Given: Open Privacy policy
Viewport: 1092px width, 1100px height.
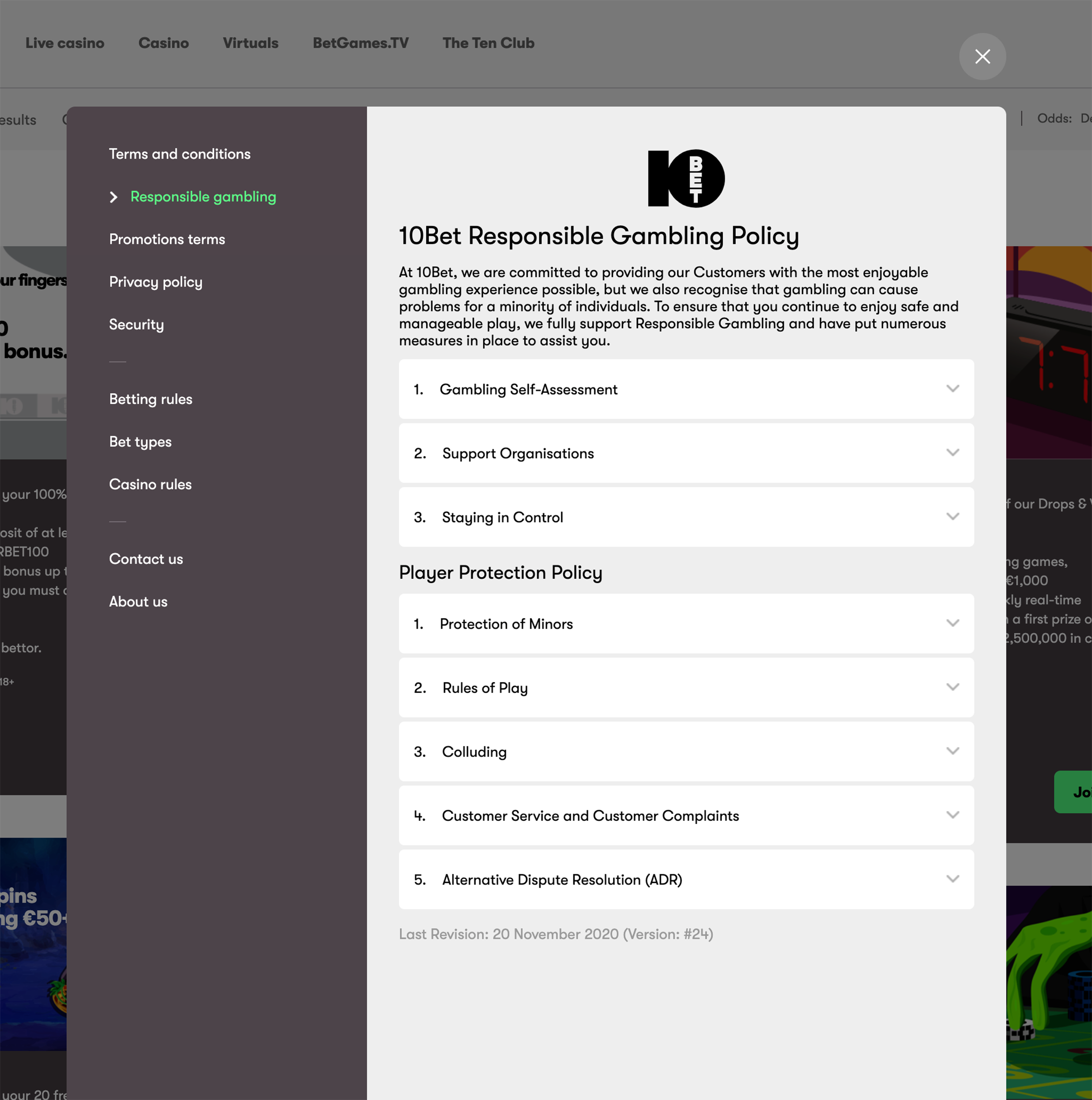Looking at the screenshot, I should pos(156,282).
